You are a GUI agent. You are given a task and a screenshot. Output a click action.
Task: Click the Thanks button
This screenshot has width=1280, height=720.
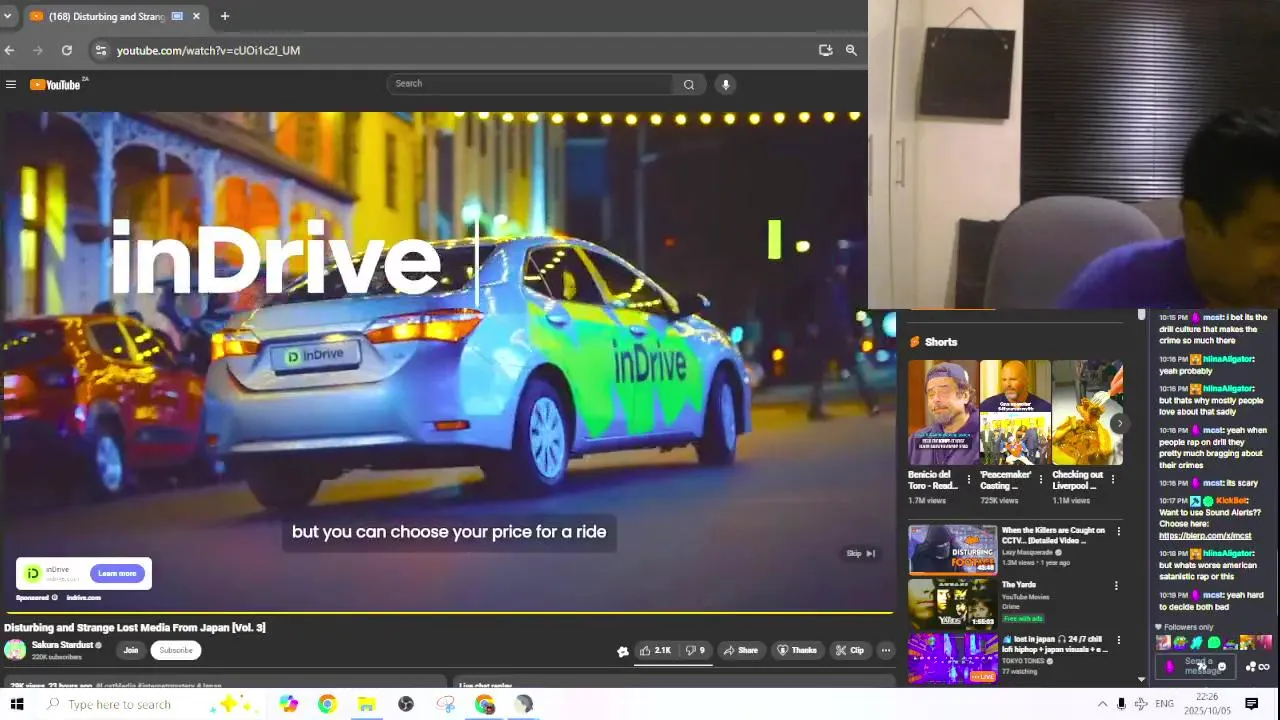pyautogui.click(x=797, y=650)
